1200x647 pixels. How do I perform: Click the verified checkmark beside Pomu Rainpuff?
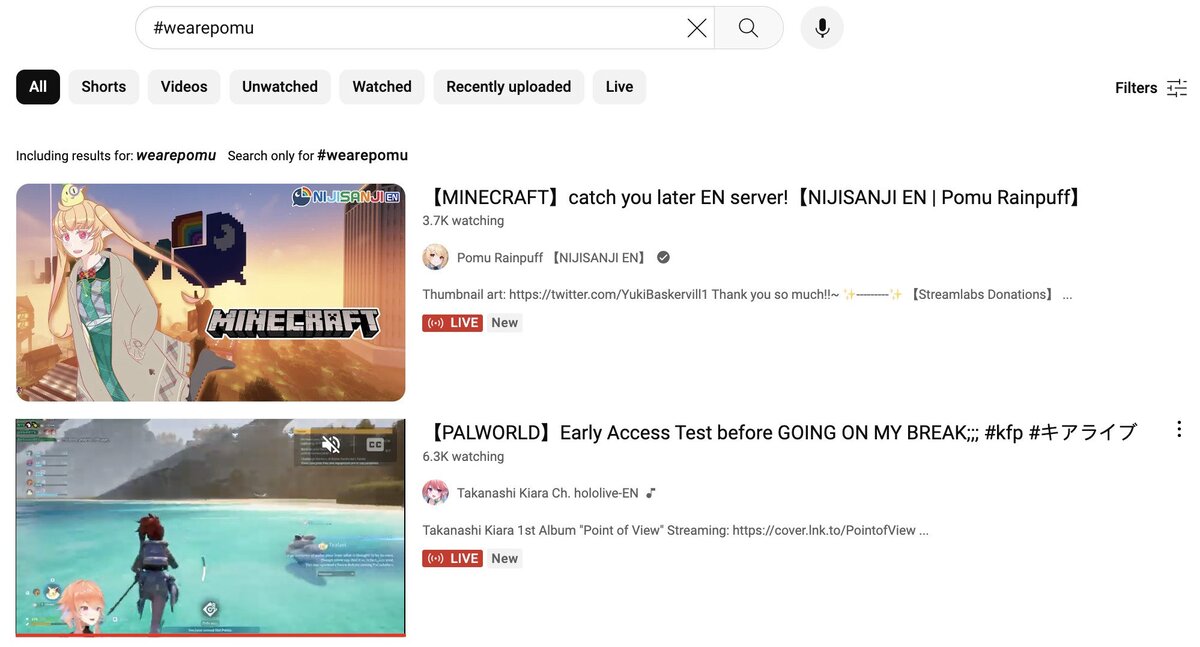pyautogui.click(x=663, y=257)
